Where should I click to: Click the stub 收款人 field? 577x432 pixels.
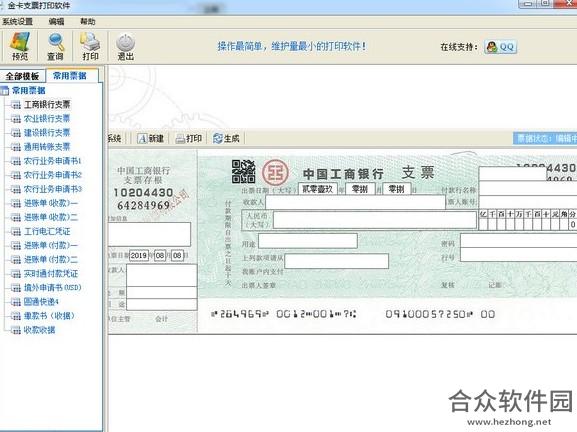(x=162, y=275)
